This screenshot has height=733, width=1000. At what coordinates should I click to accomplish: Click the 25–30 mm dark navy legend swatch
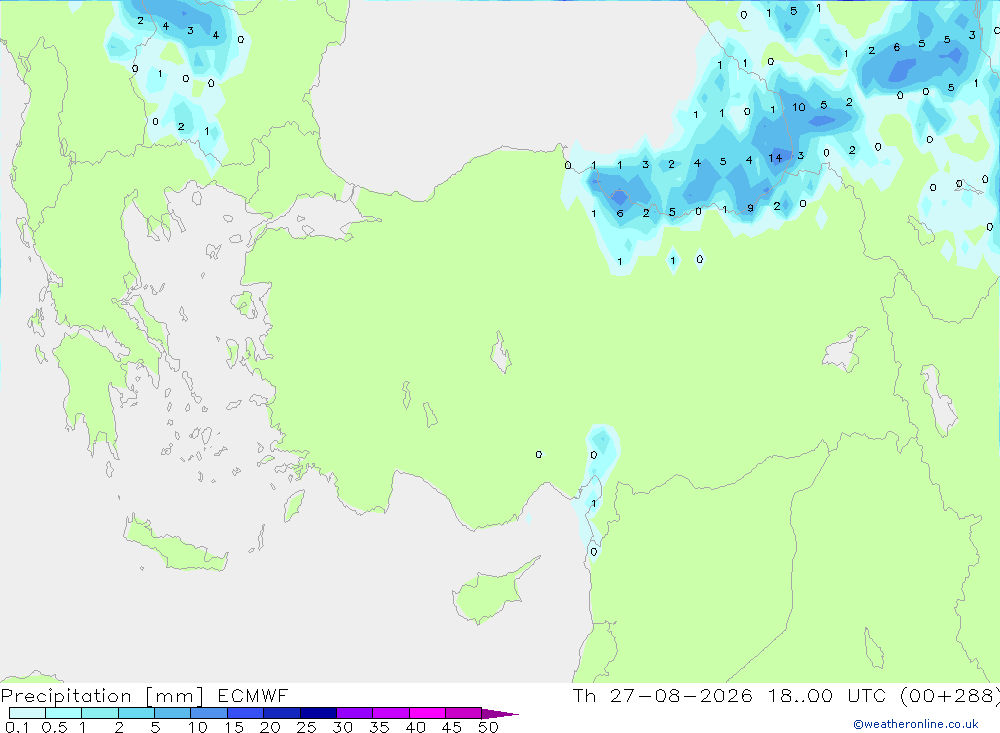(x=318, y=713)
